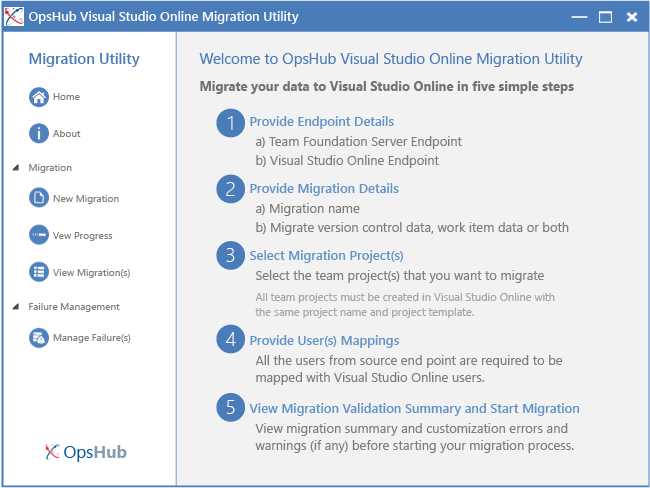Open View Migration Validation Summary and Start Migration
The image size is (650, 488).
tap(414, 408)
